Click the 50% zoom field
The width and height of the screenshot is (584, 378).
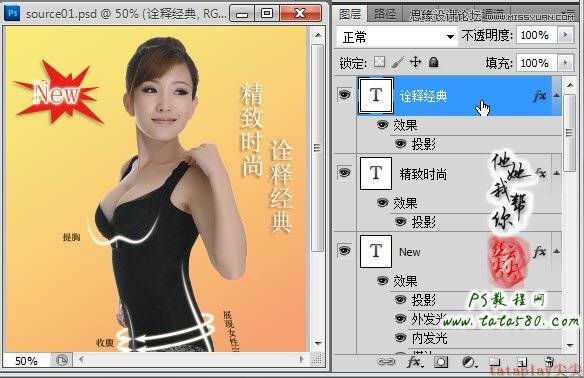pyautogui.click(x=26, y=360)
